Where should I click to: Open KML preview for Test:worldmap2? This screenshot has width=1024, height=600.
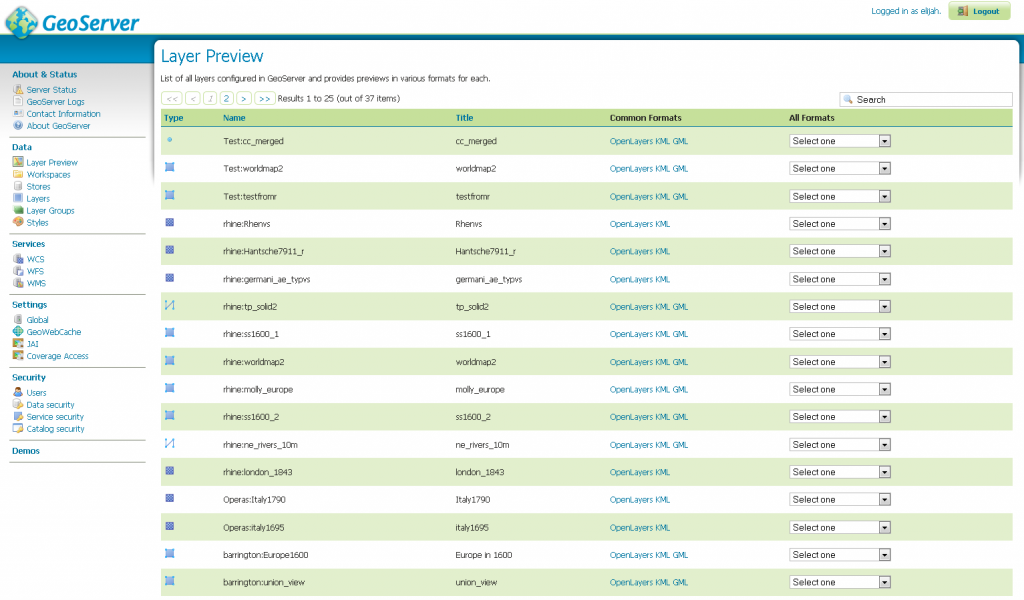(662, 168)
